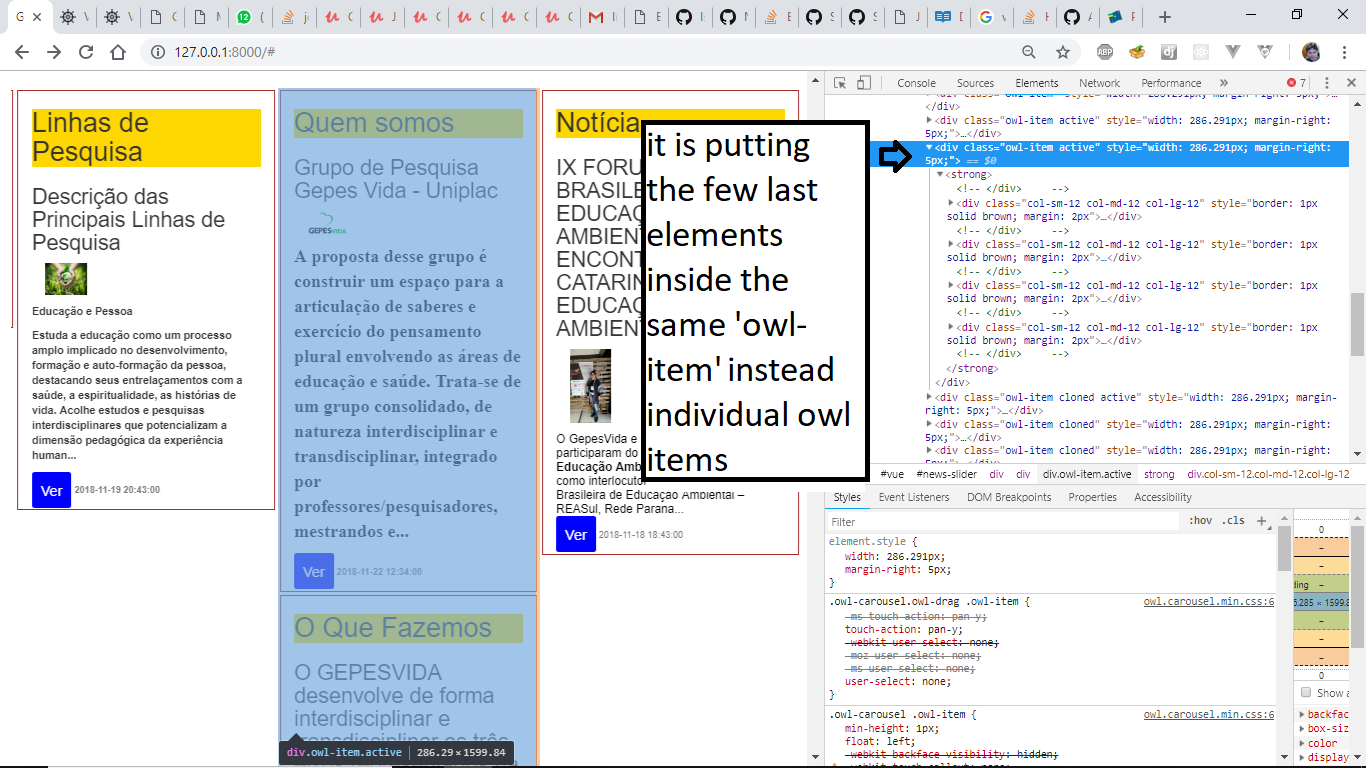Toggle the device toolbar emulation icon
1366x768 pixels.
click(x=864, y=83)
